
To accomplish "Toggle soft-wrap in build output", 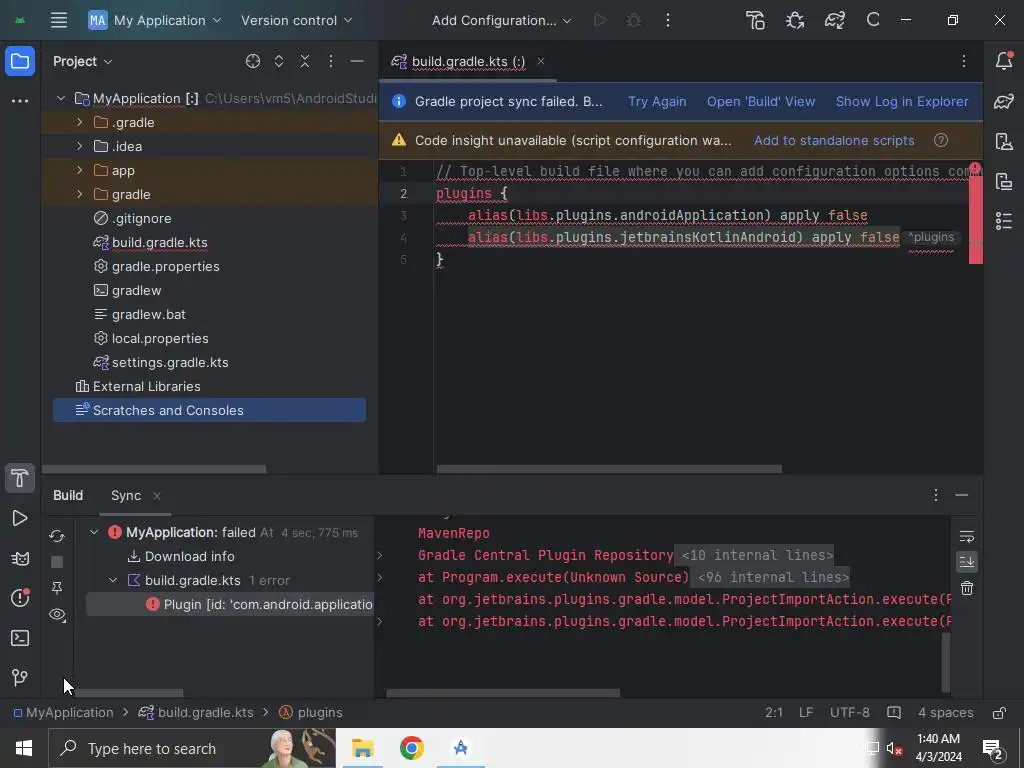I will (967, 537).
